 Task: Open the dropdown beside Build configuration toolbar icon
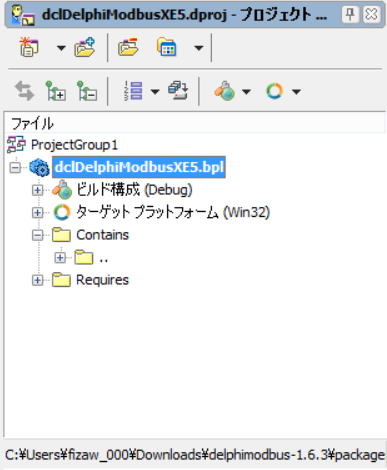point(246,91)
